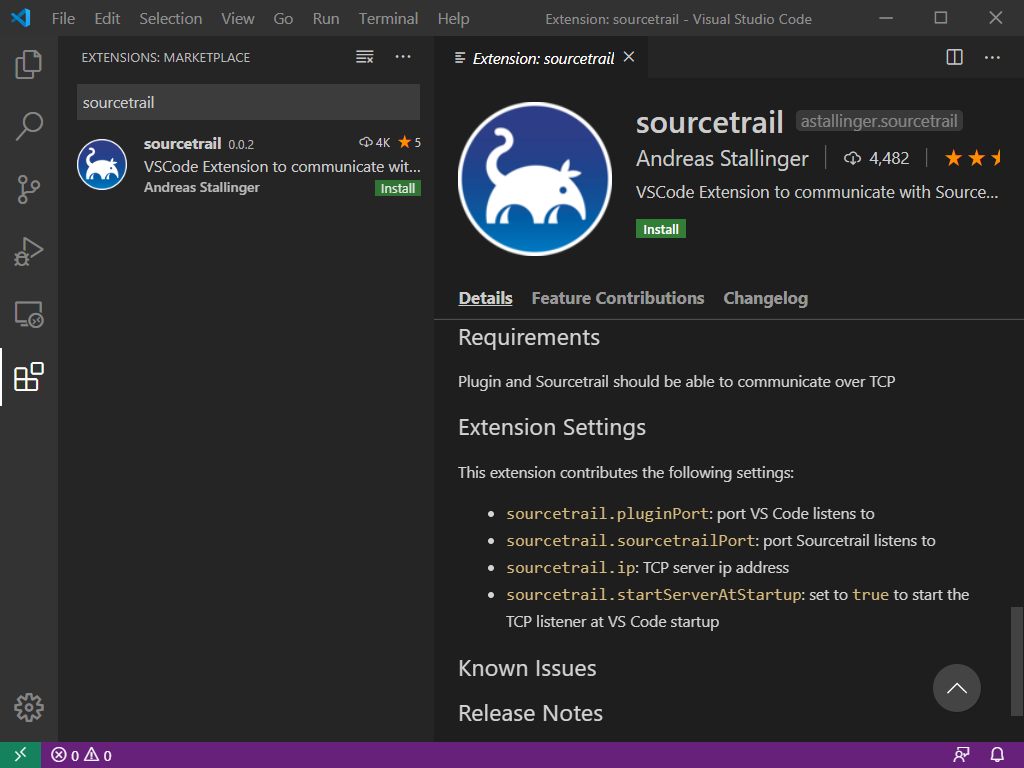Viewport: 1024px width, 768px height.
Task: Click the remote window indicator in status bar
Action: 20,755
